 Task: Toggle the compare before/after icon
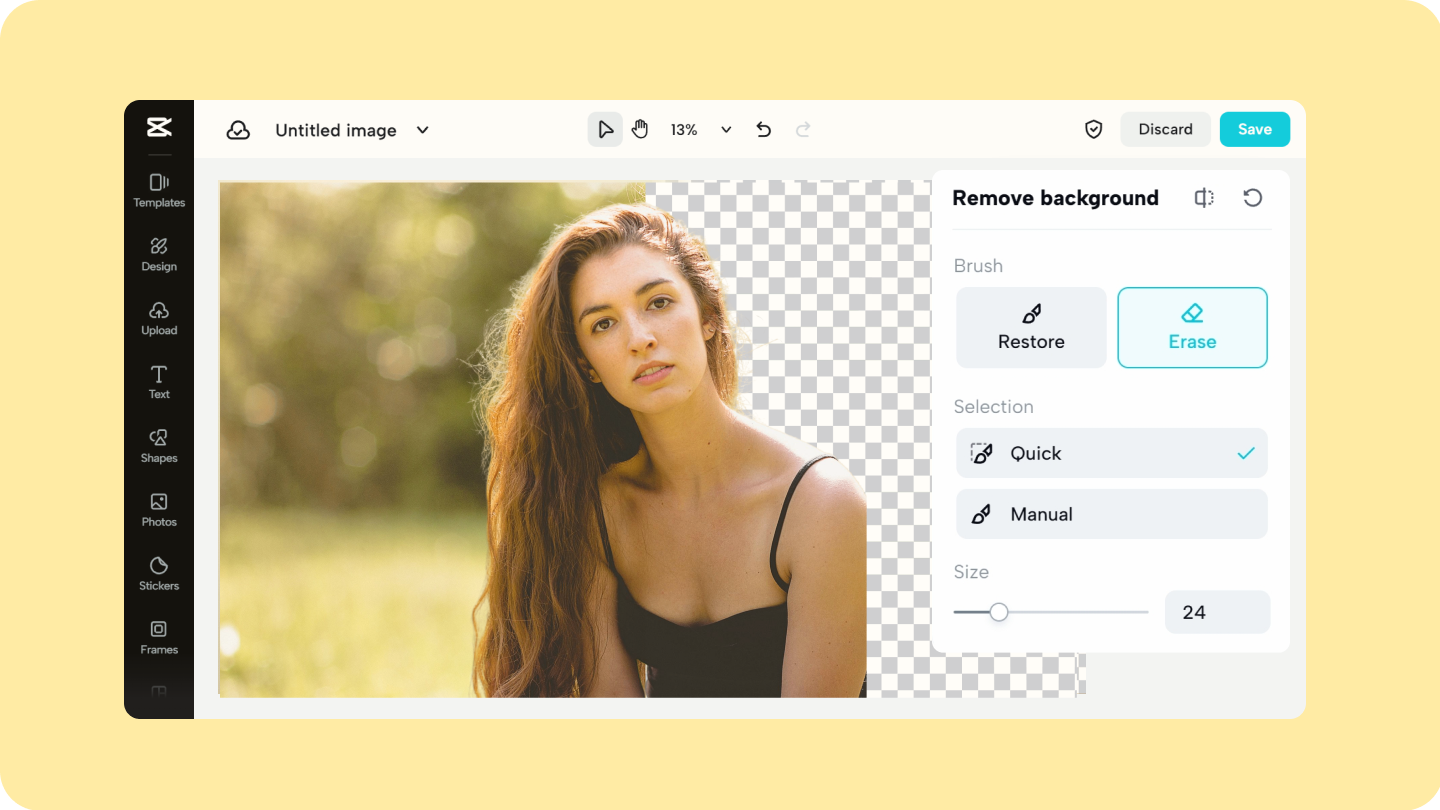coord(1204,198)
